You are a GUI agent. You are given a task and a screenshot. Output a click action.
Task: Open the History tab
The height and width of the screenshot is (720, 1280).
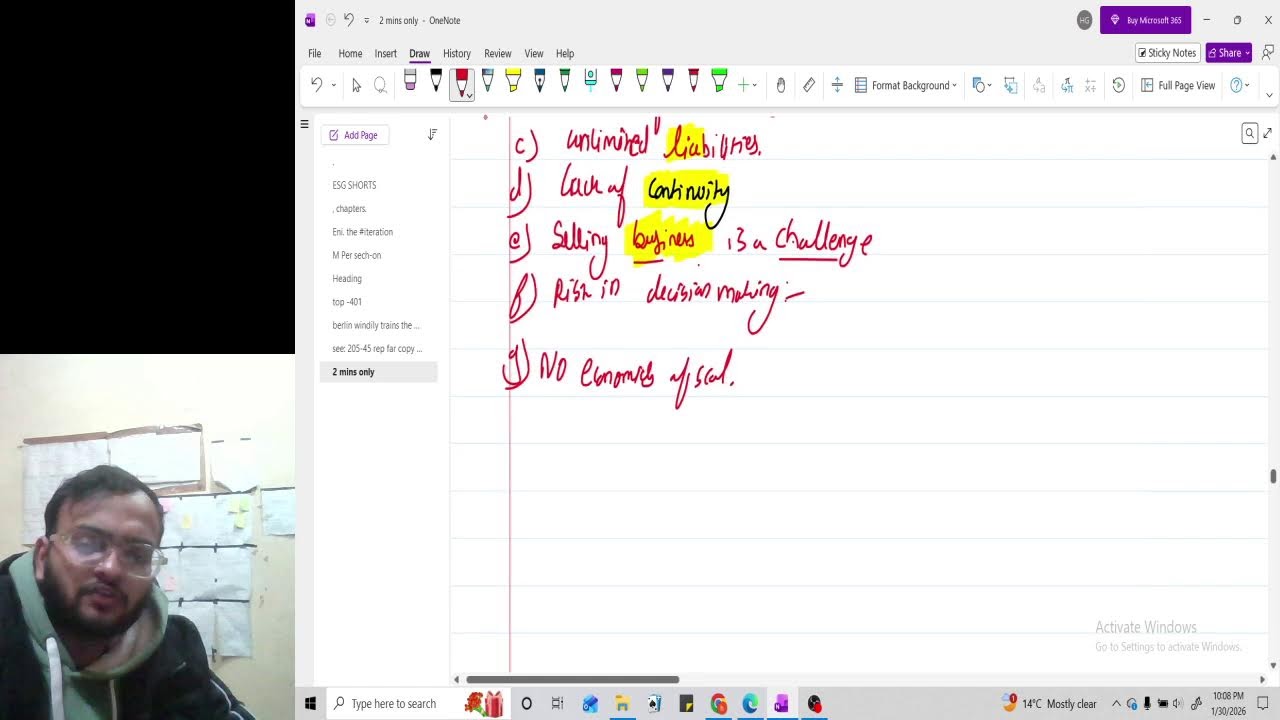click(x=457, y=53)
